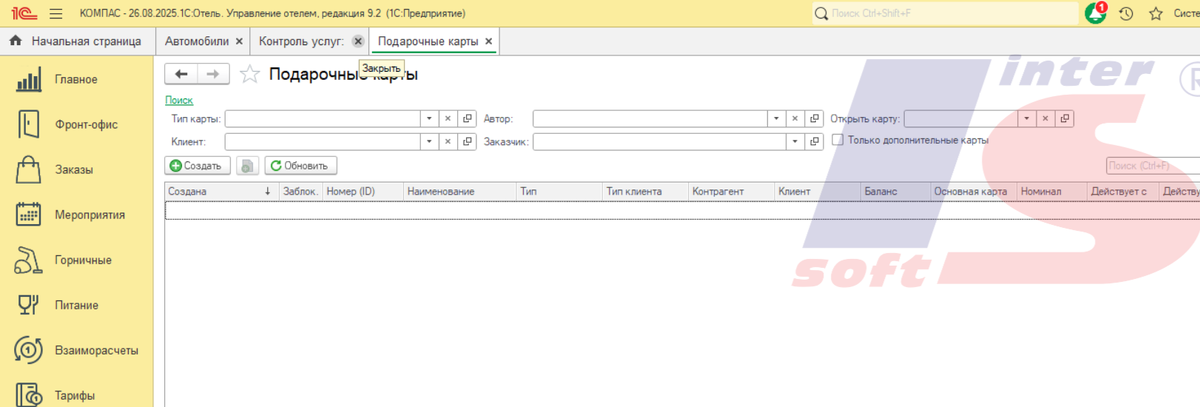Viewport: 1200px width, 407px height.
Task: Add Подарочные карты to favorites star
Action: 250,74
